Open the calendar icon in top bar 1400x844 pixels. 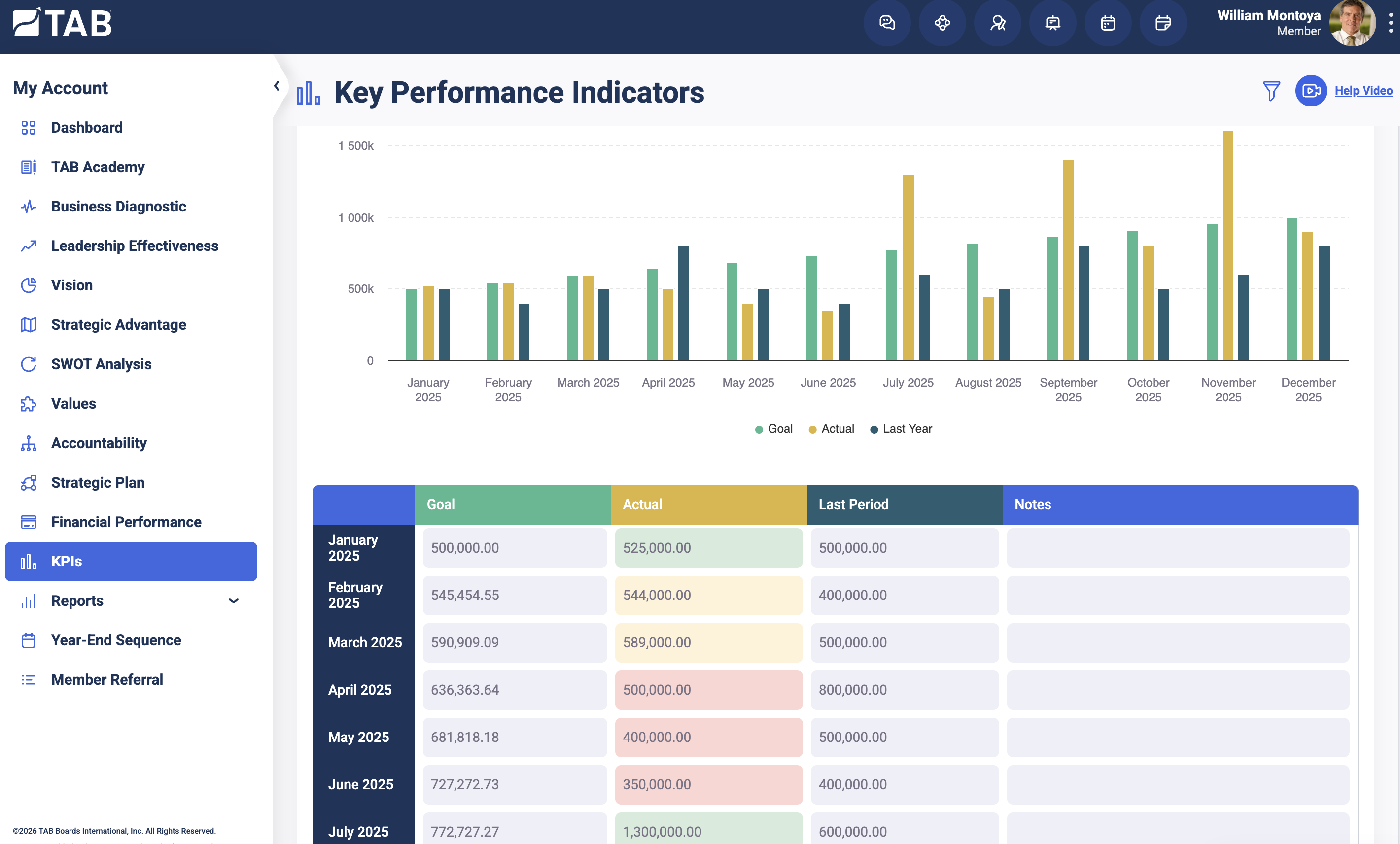pos(1108,23)
